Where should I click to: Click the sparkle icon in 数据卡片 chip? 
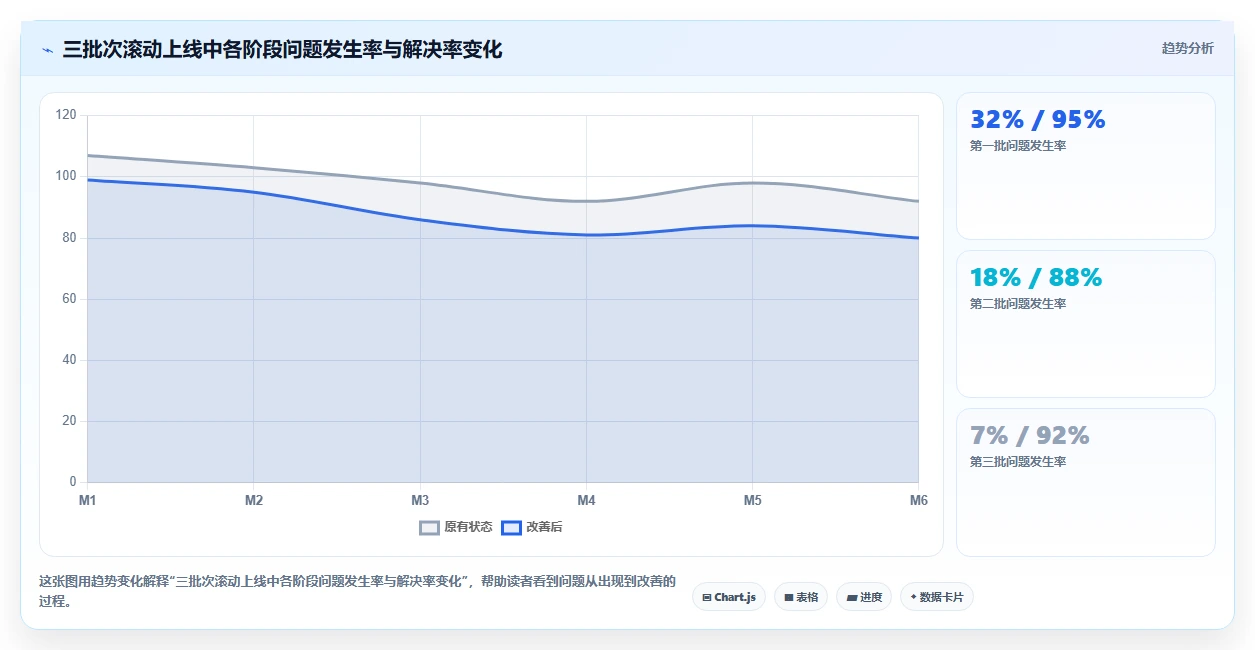pyautogui.click(x=913, y=597)
